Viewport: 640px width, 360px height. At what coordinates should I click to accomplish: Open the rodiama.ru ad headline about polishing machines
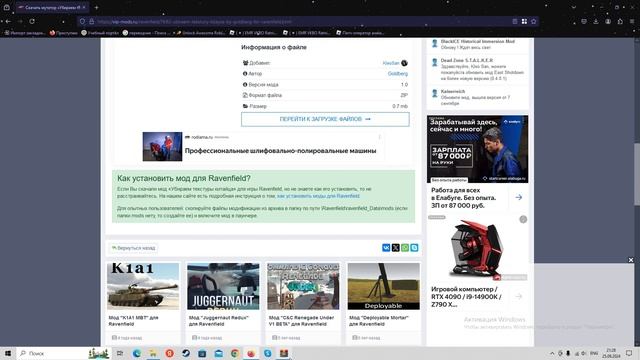coord(280,151)
